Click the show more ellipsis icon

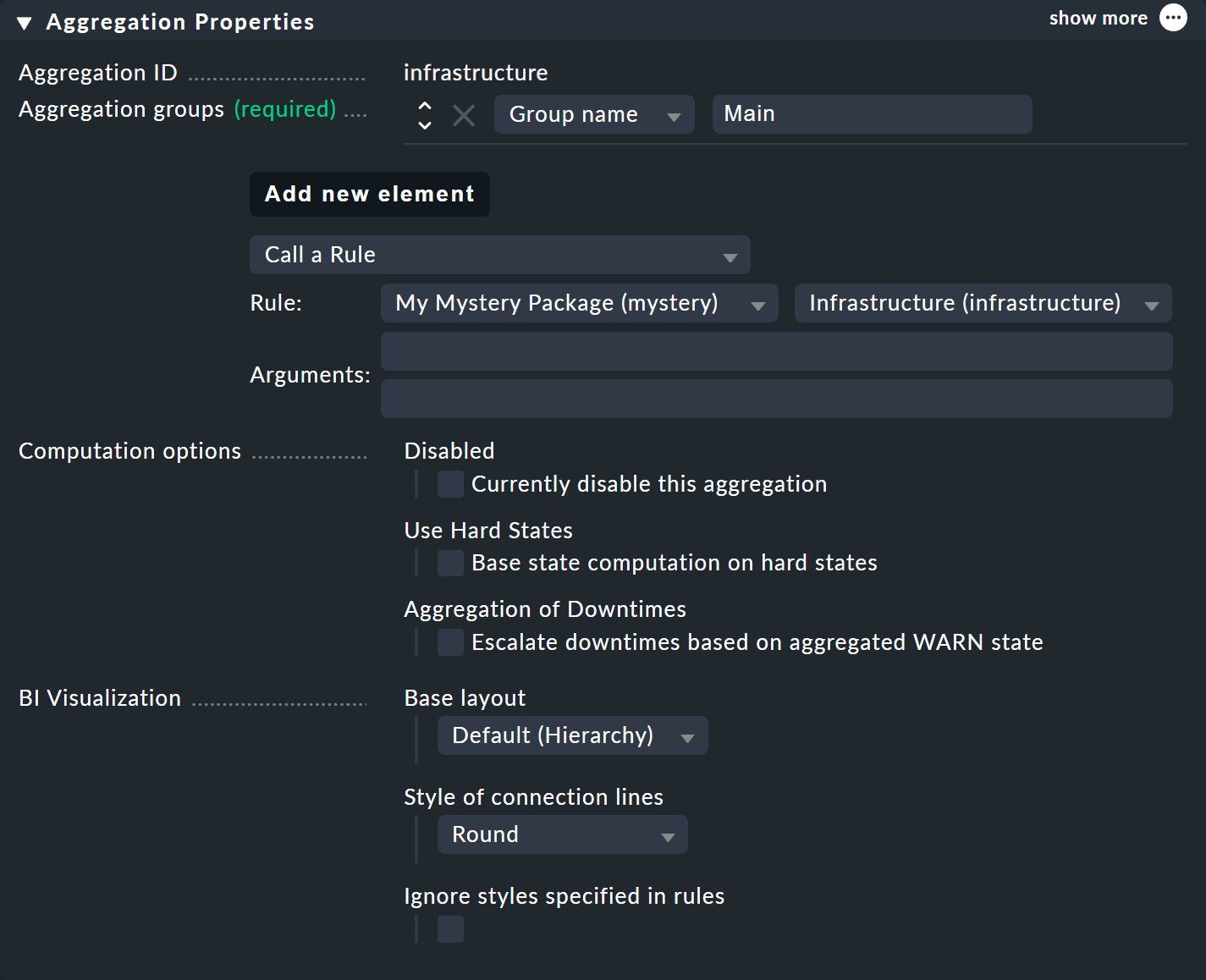point(1173,18)
